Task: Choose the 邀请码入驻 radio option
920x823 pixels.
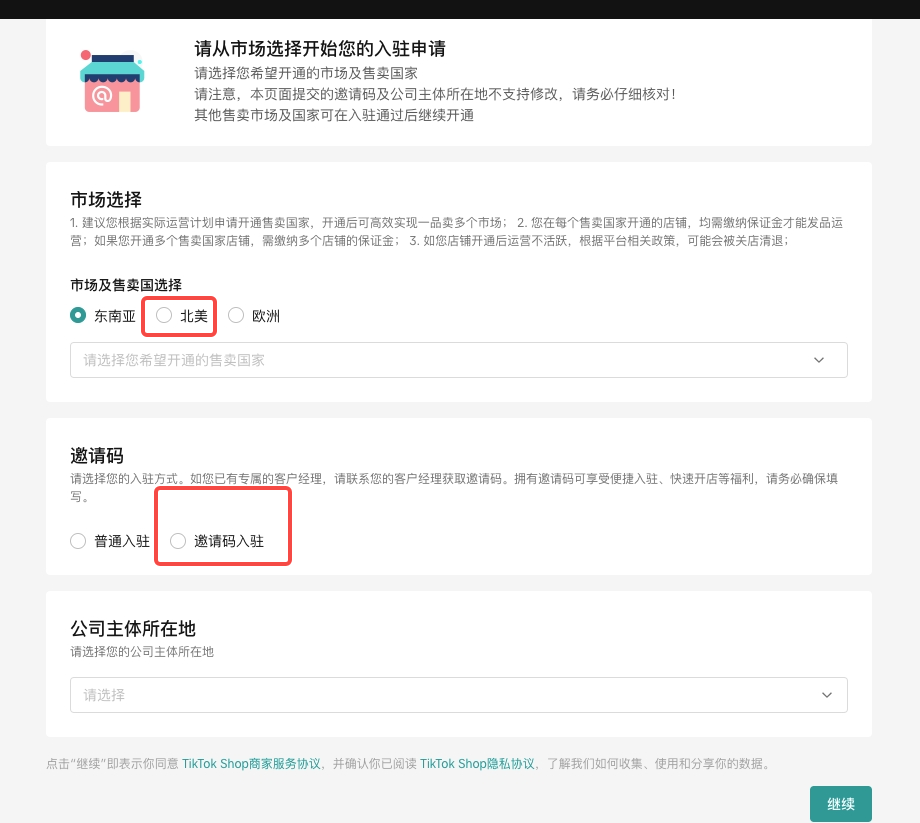Action: click(x=178, y=541)
